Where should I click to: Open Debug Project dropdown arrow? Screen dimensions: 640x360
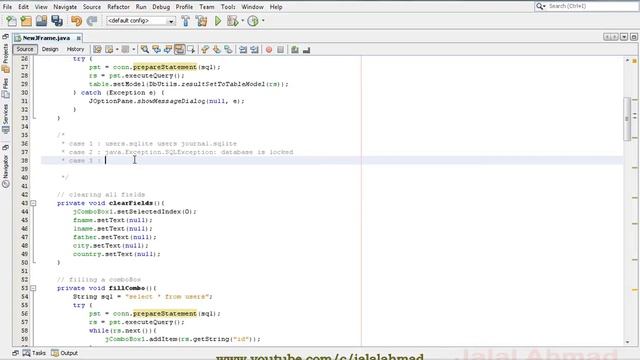242,20
